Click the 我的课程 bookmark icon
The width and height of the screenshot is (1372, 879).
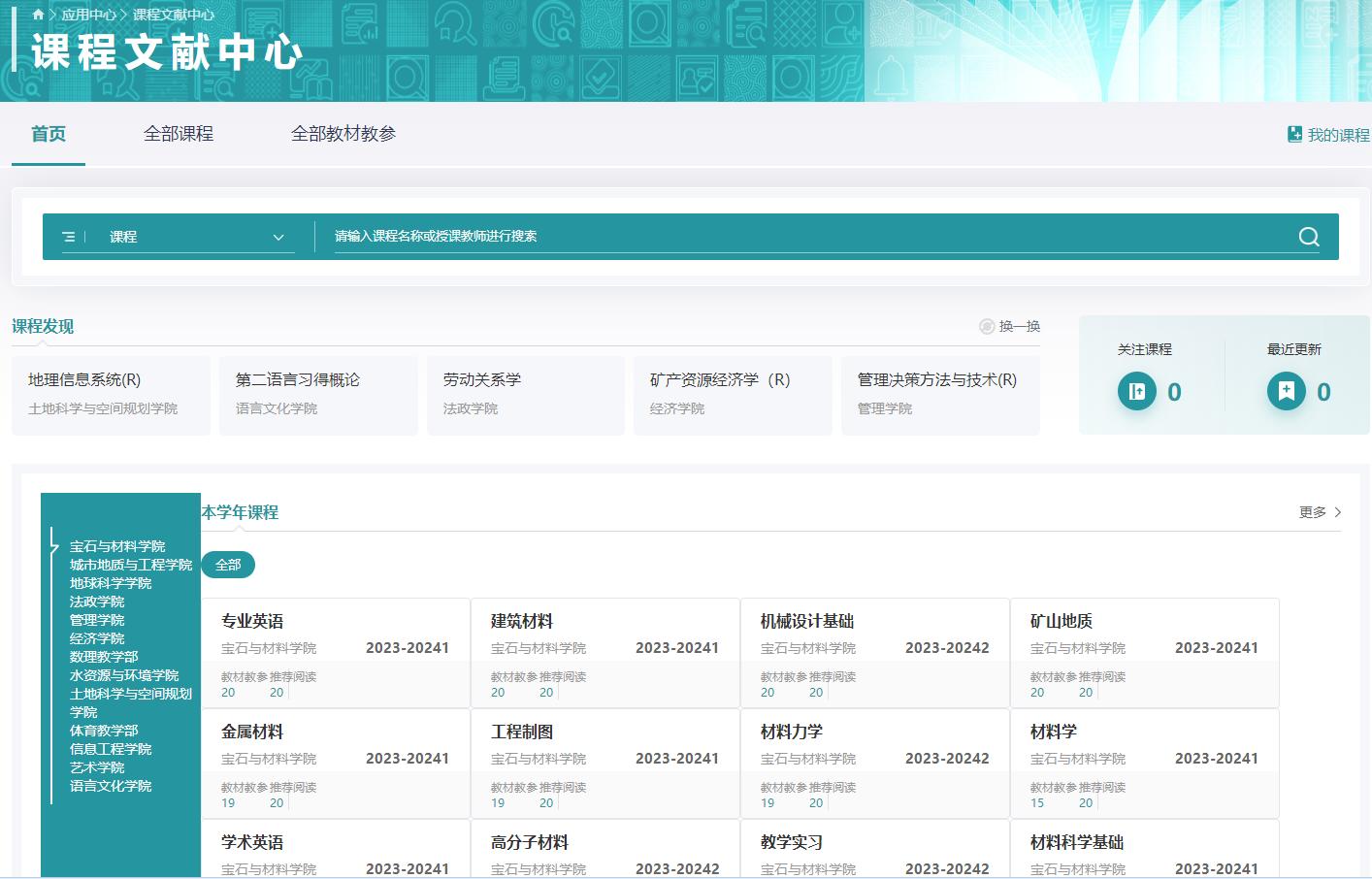click(x=1294, y=135)
